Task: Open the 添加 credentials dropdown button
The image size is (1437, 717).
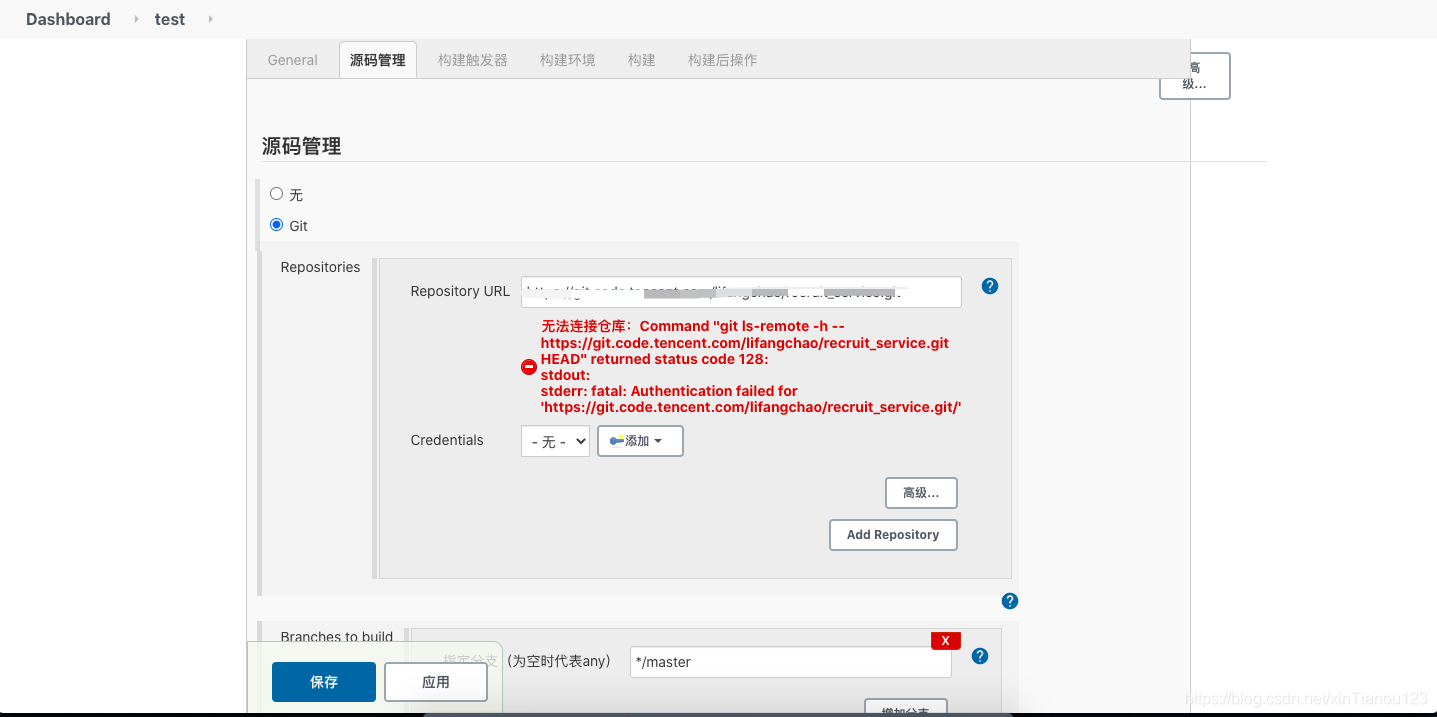Action: point(640,441)
